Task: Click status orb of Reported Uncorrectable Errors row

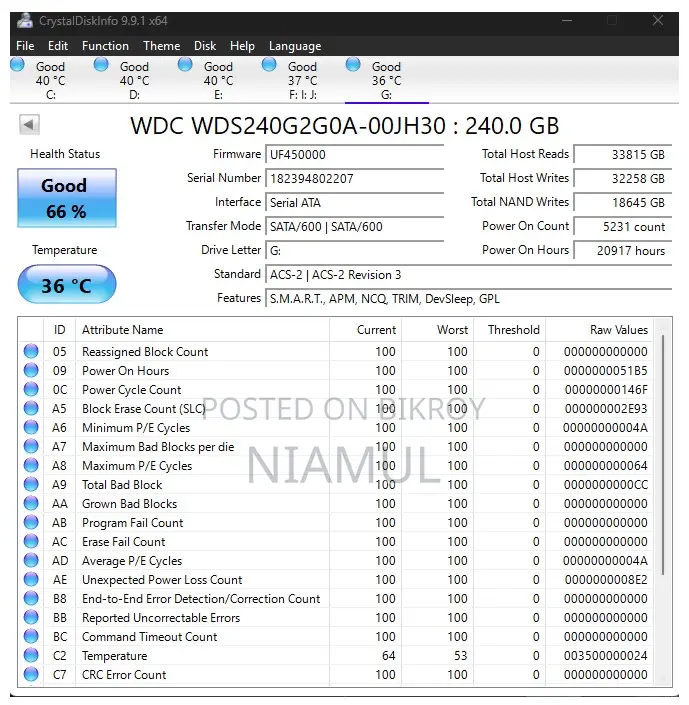Action: pyautogui.click(x=31, y=617)
